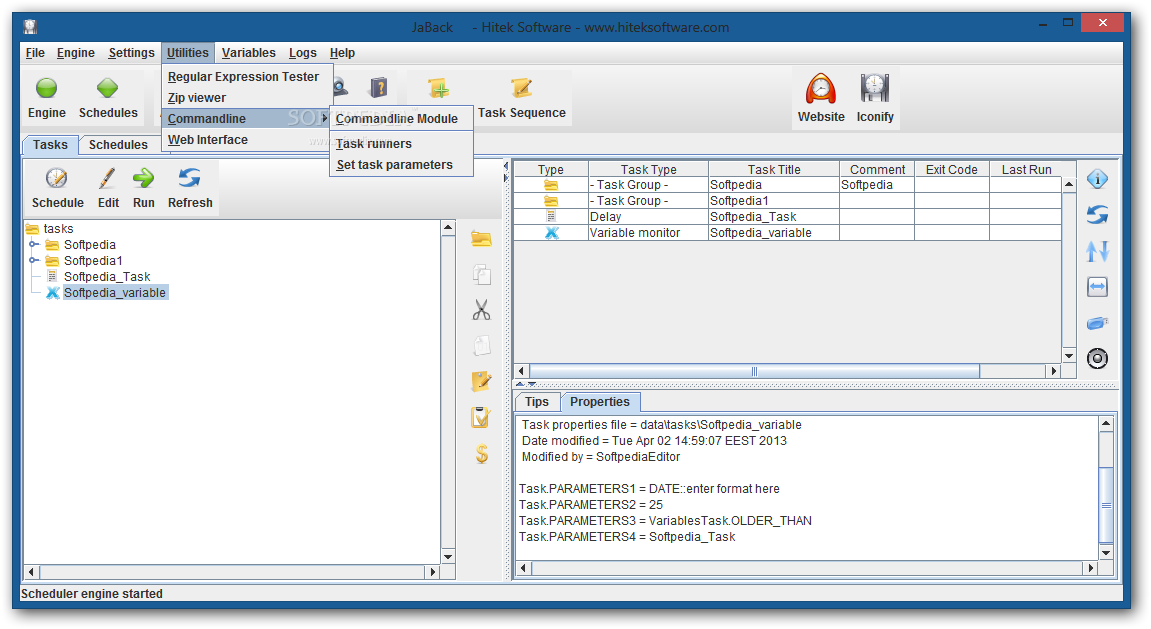
Task: Click the blue eraser-like icon on right sidebar
Action: 1097,323
